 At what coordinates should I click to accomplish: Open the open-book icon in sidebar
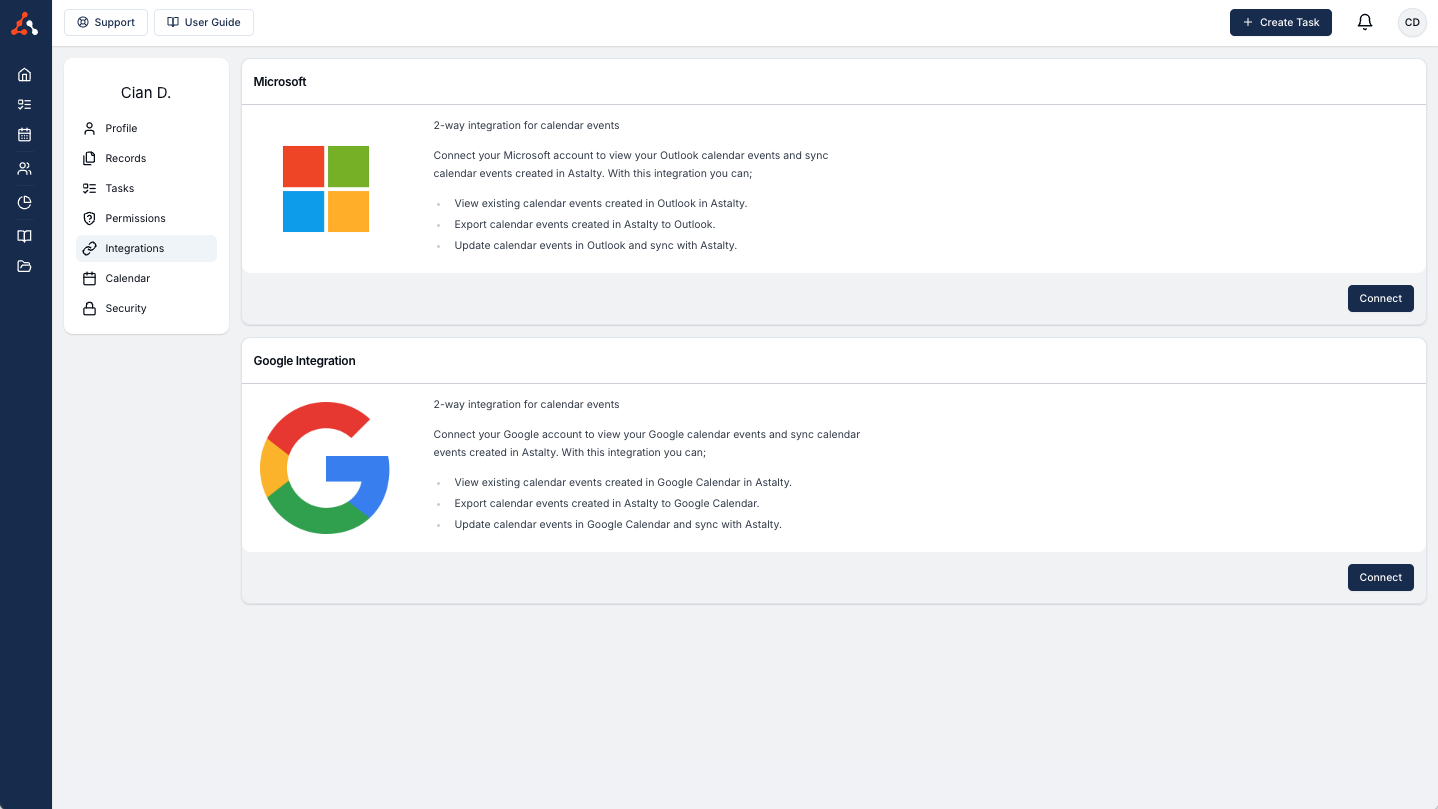click(x=25, y=236)
